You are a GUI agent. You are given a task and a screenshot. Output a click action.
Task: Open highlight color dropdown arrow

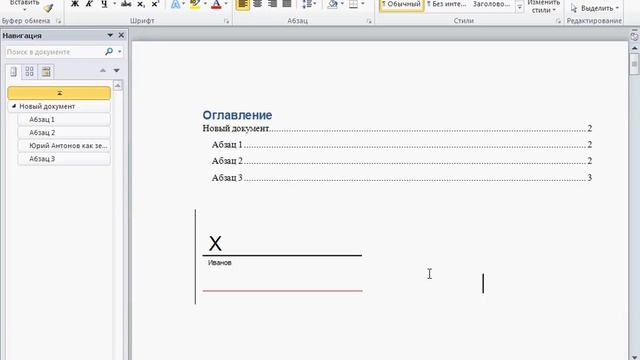pos(205,4)
